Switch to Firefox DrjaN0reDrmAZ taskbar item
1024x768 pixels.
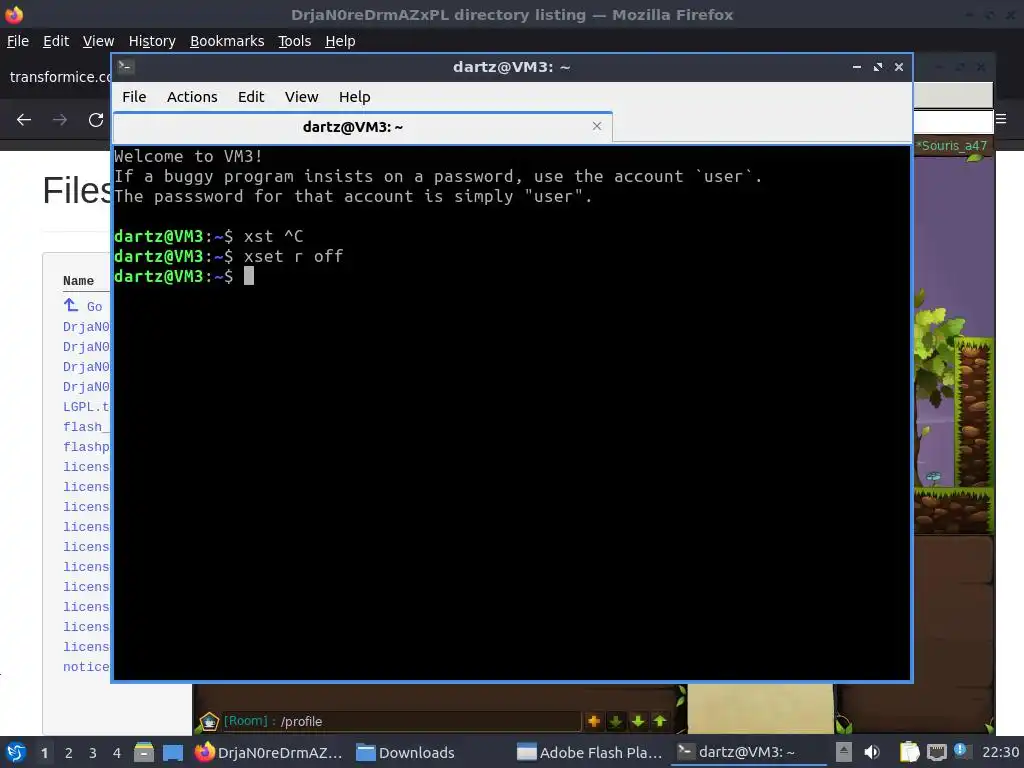[269, 752]
